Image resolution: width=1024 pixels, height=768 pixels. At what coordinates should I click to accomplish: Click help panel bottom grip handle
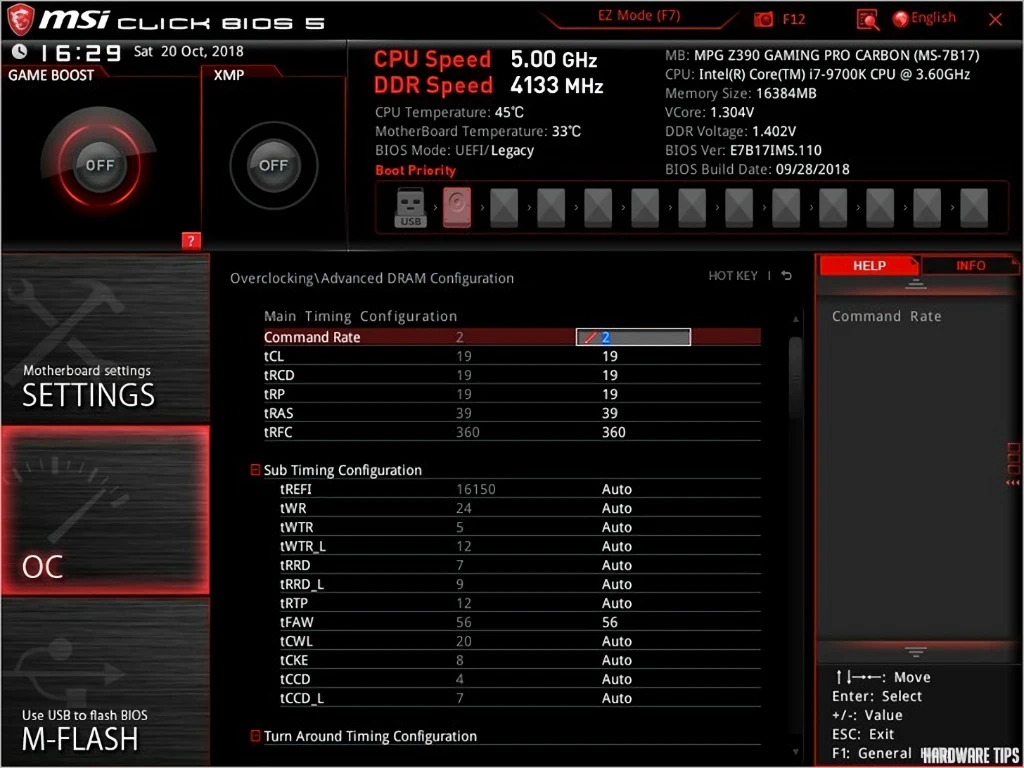click(916, 651)
